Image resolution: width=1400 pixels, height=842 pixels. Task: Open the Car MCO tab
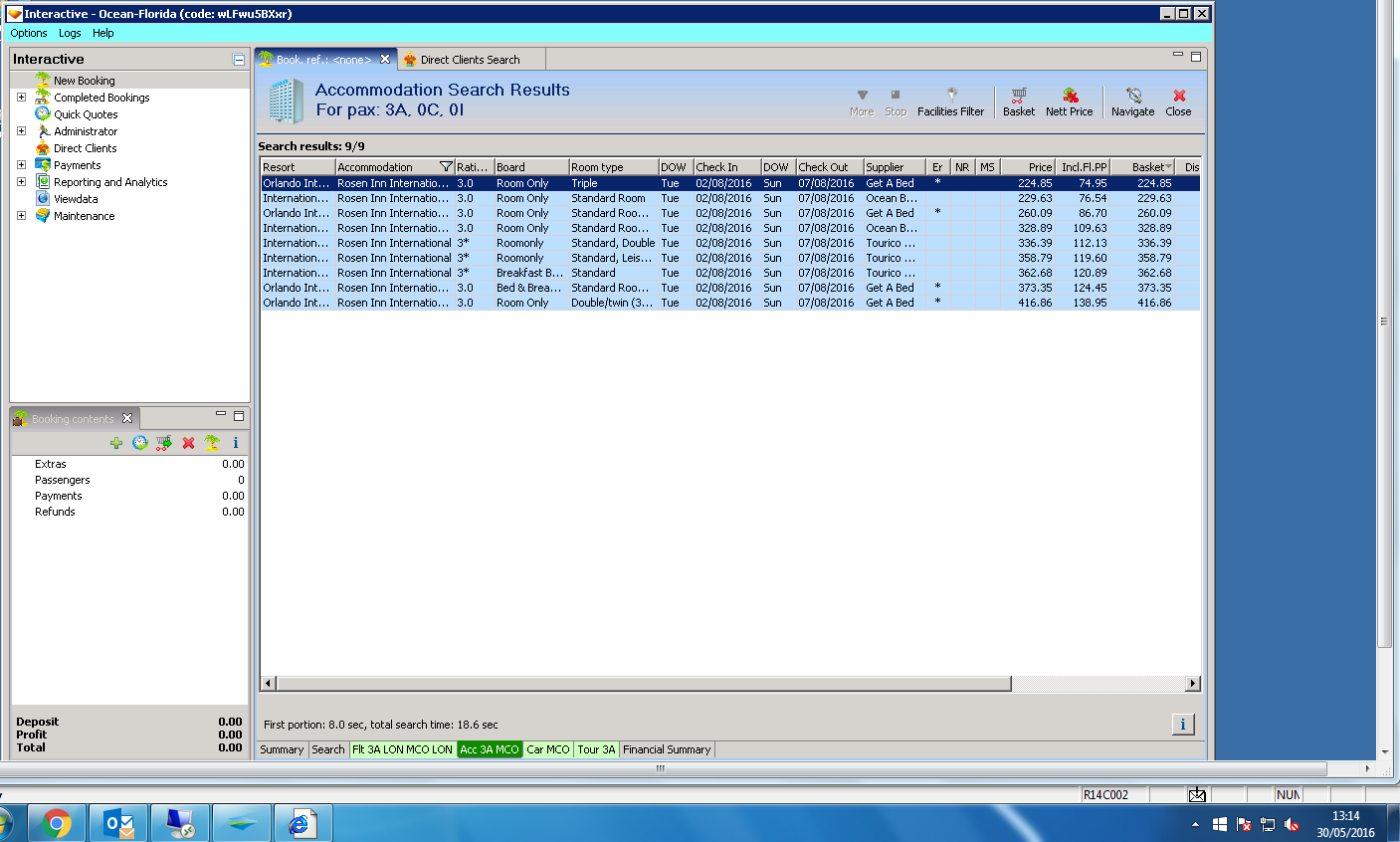(548, 749)
